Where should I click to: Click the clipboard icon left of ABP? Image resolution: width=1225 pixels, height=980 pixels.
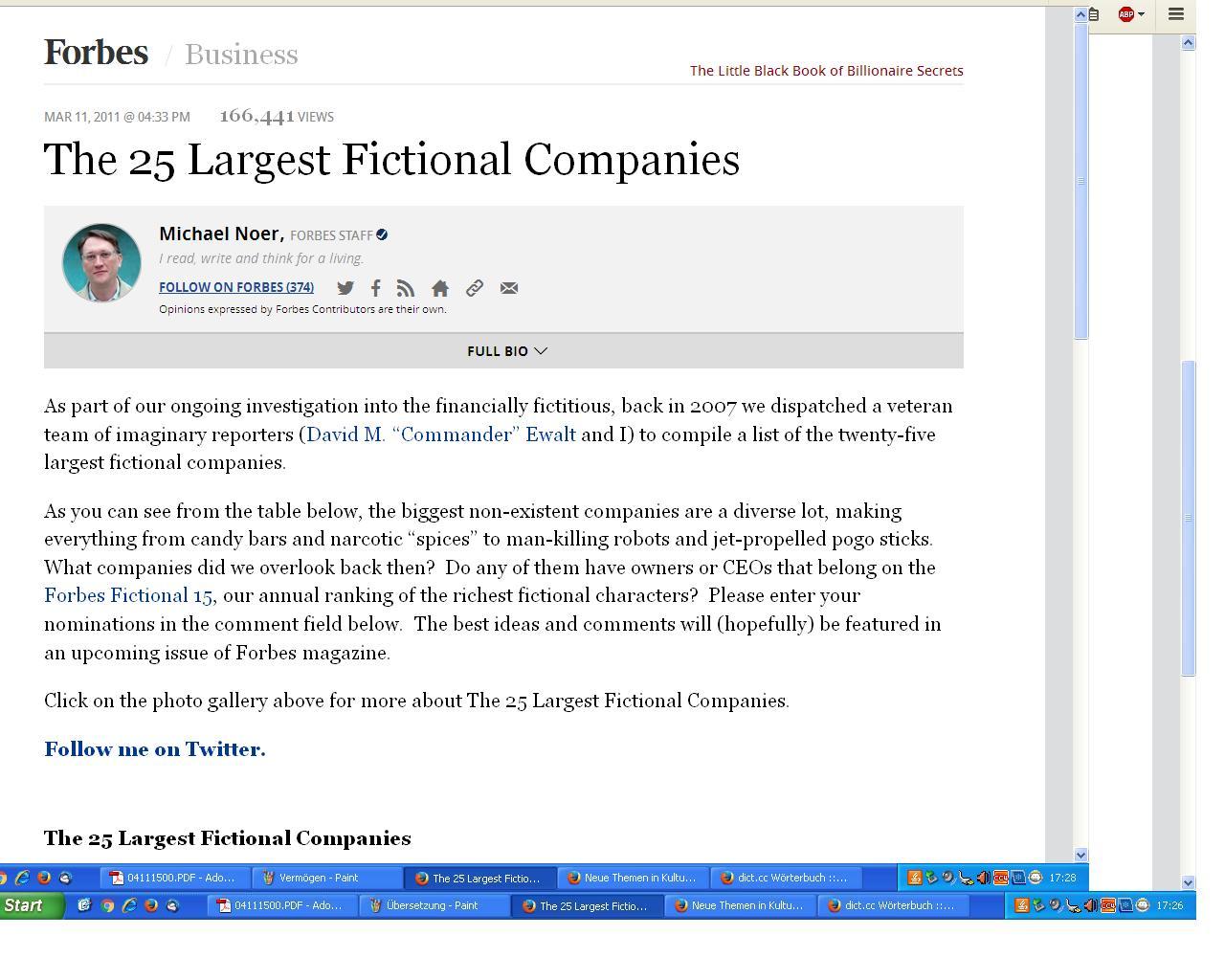click(1094, 14)
